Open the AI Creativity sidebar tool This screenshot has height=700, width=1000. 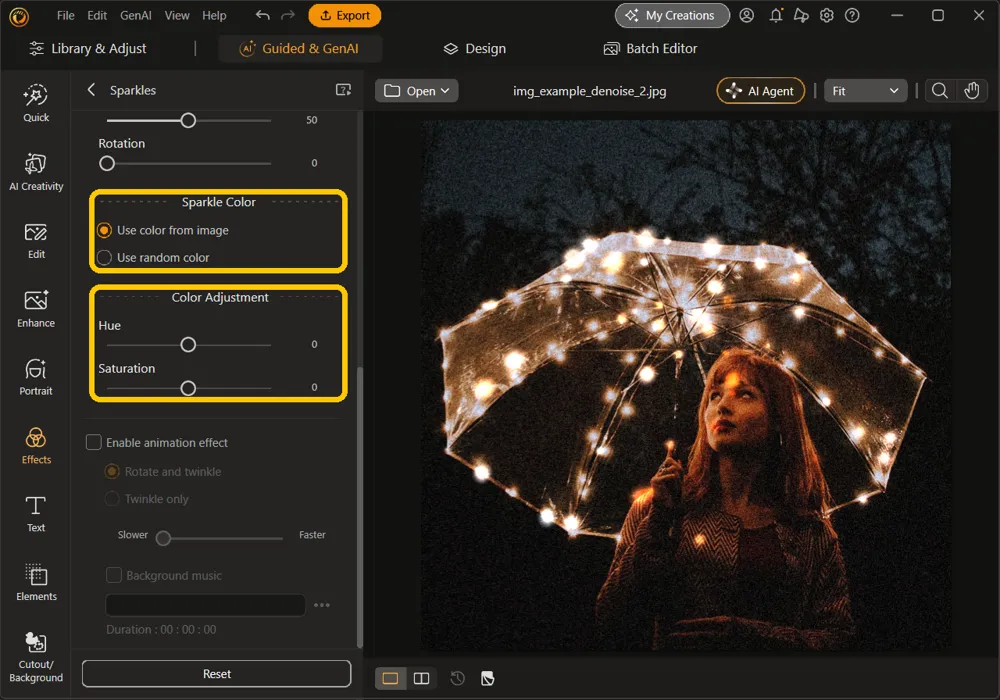tap(36, 171)
